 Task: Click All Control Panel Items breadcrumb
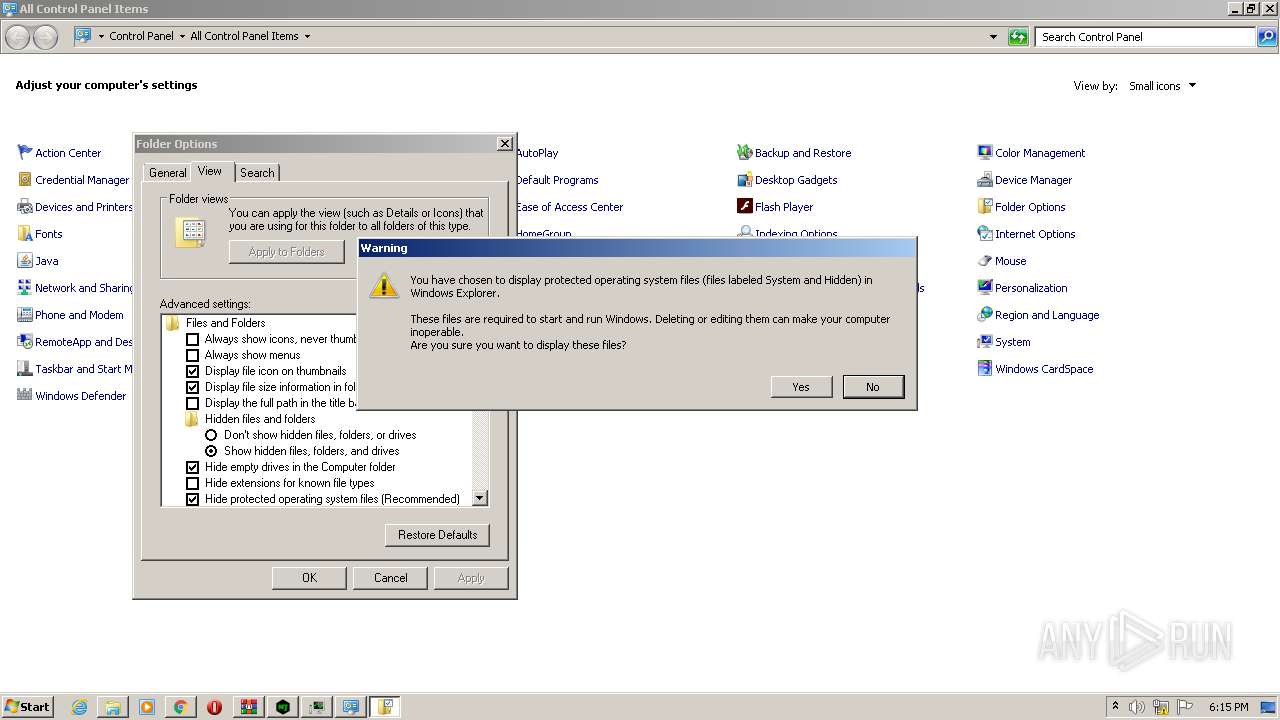[244, 36]
